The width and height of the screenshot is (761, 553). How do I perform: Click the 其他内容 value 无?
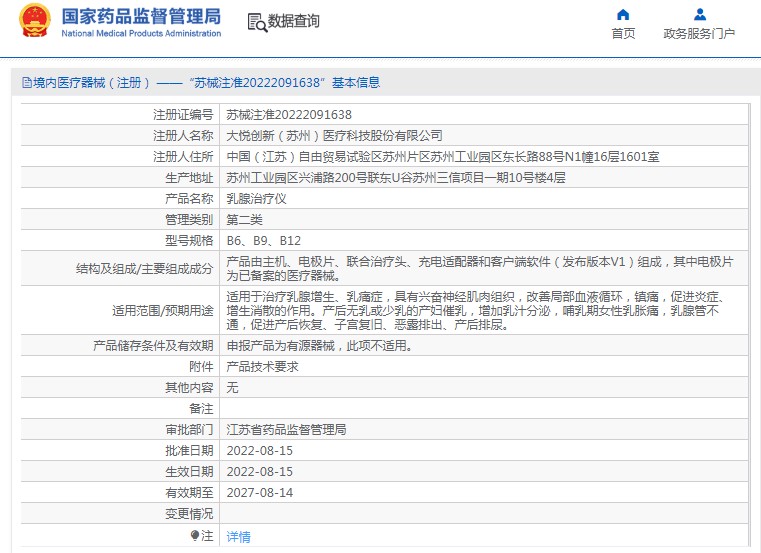232,387
